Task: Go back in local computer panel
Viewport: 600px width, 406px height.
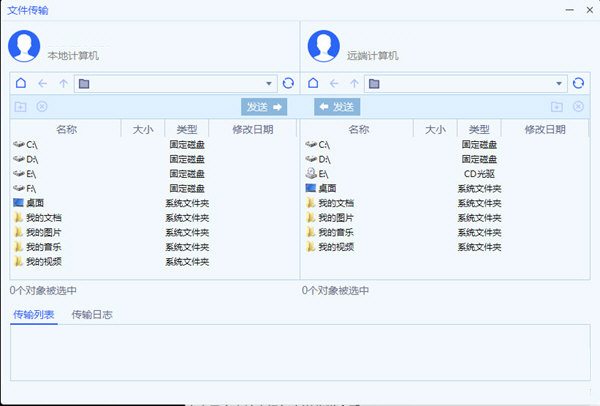Action: (x=42, y=84)
